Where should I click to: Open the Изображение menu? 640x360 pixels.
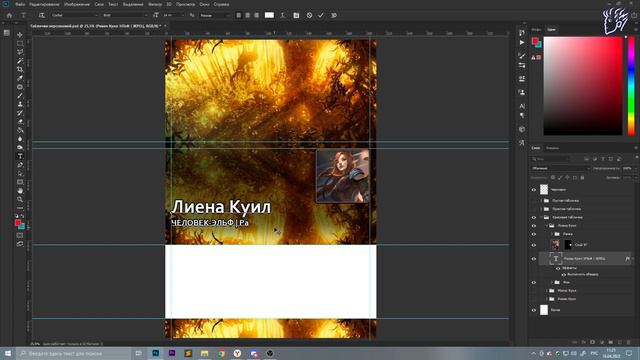click(77, 4)
